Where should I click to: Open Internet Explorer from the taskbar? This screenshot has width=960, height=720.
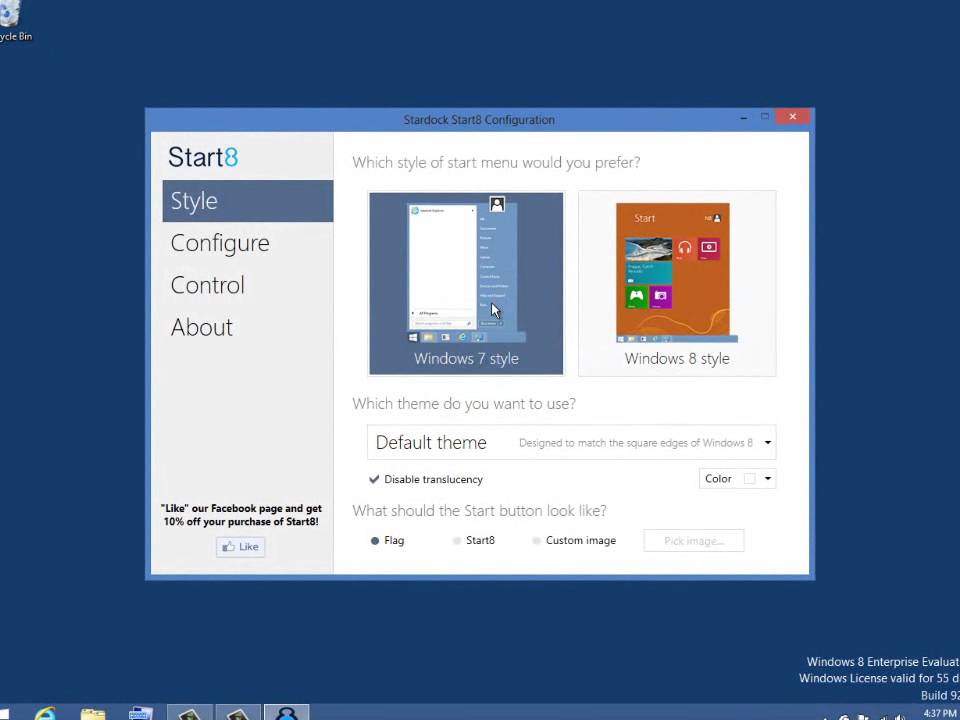45,713
